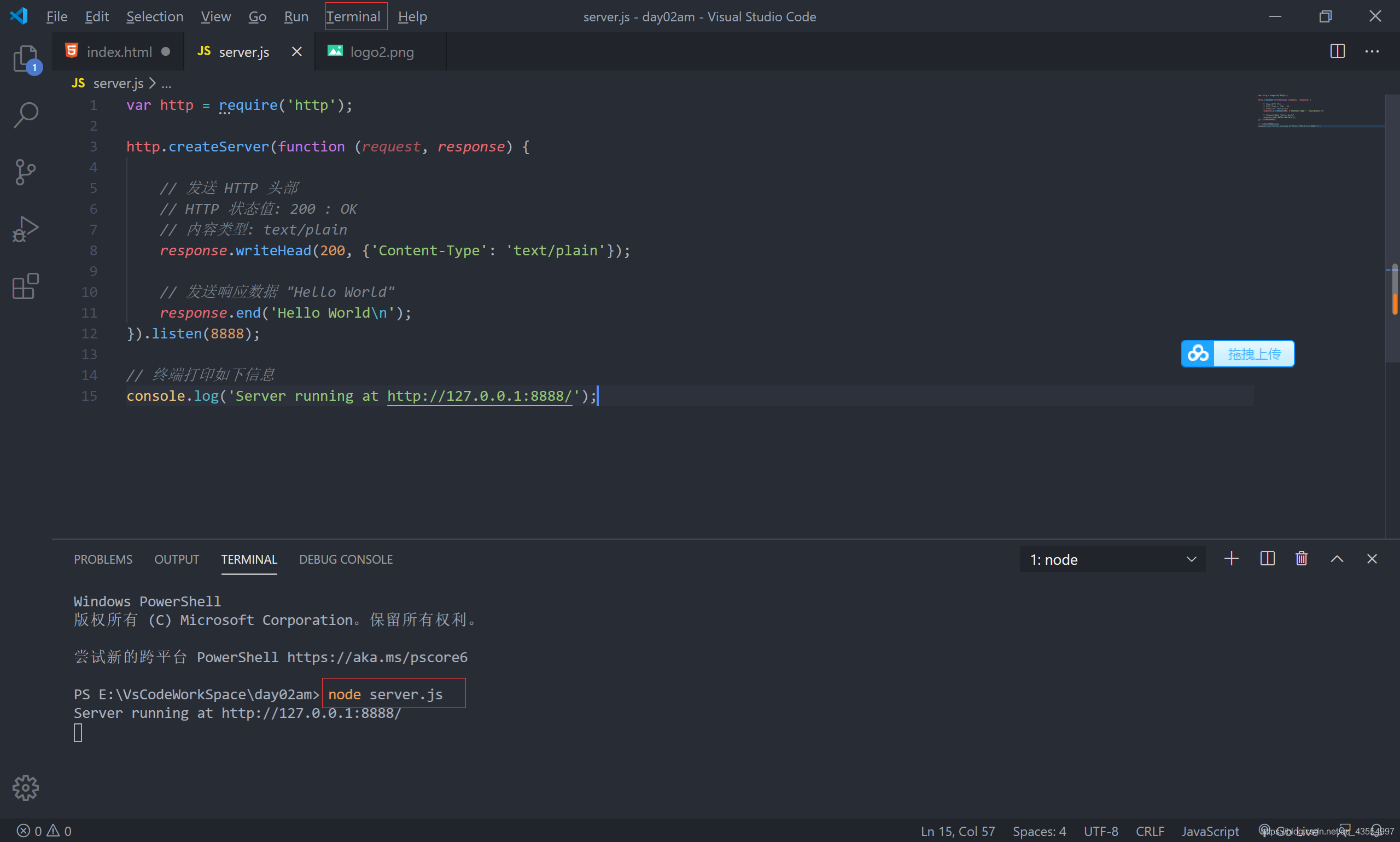The image size is (1400, 842).
Task: Switch to the PROBLEMS panel tab
Action: tap(103, 559)
